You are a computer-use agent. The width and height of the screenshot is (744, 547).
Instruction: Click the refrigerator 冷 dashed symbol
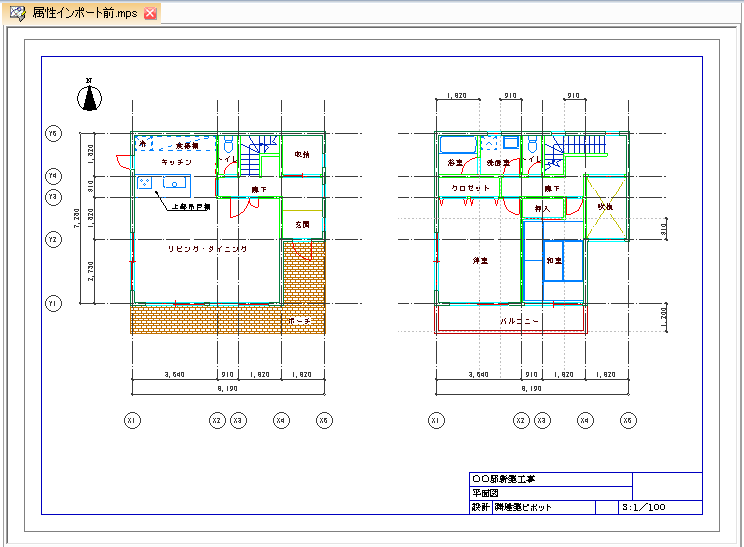[x=144, y=143]
